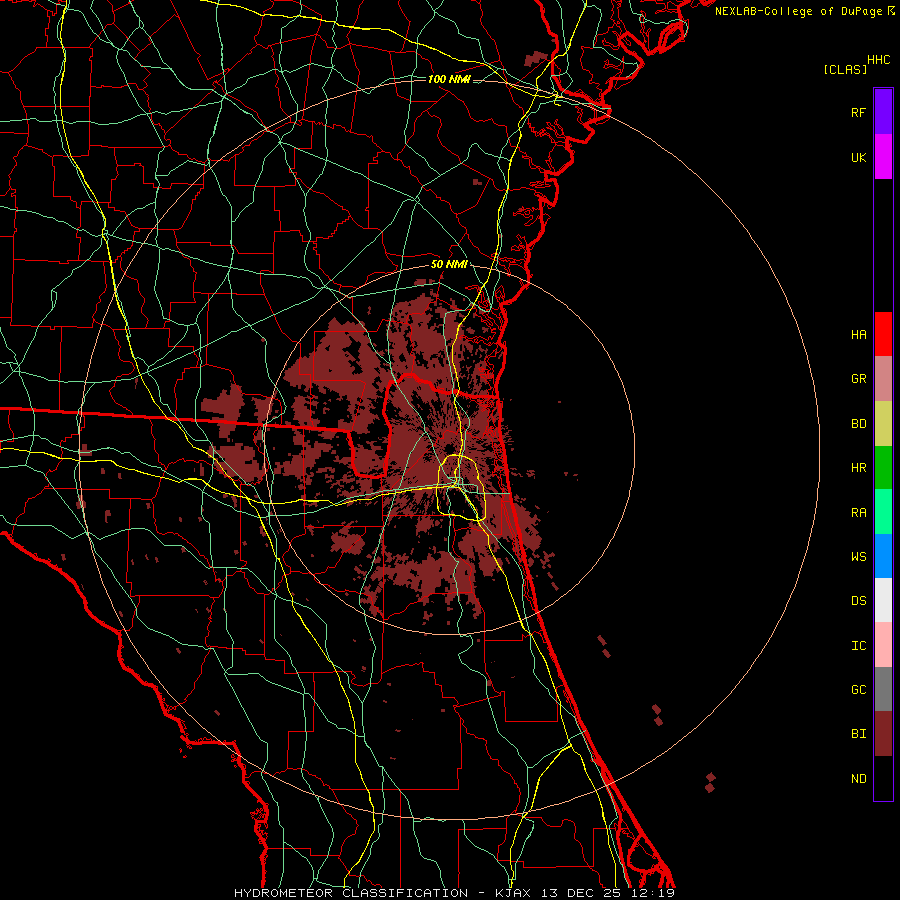The height and width of the screenshot is (900, 900).
Task: Click the 'HHC' product label
Action: (879, 60)
